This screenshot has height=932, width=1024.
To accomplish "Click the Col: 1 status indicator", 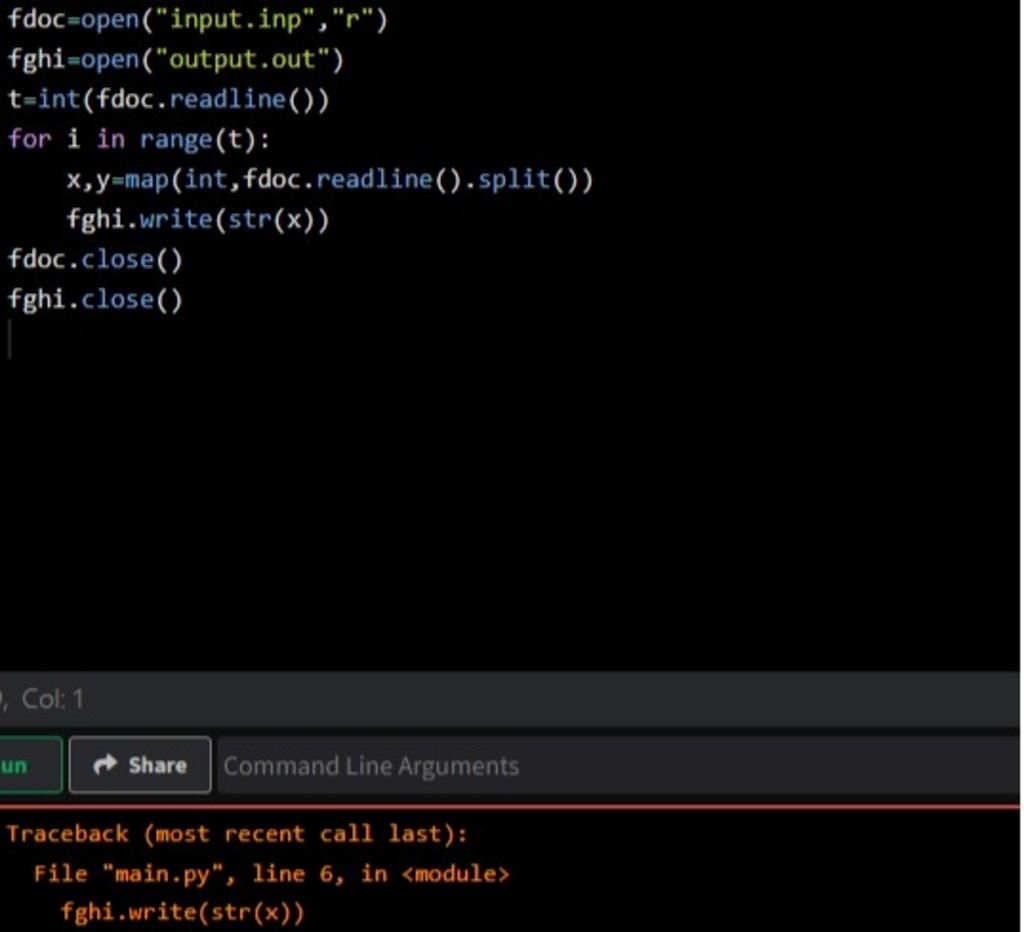I will pyautogui.click(x=52, y=699).
